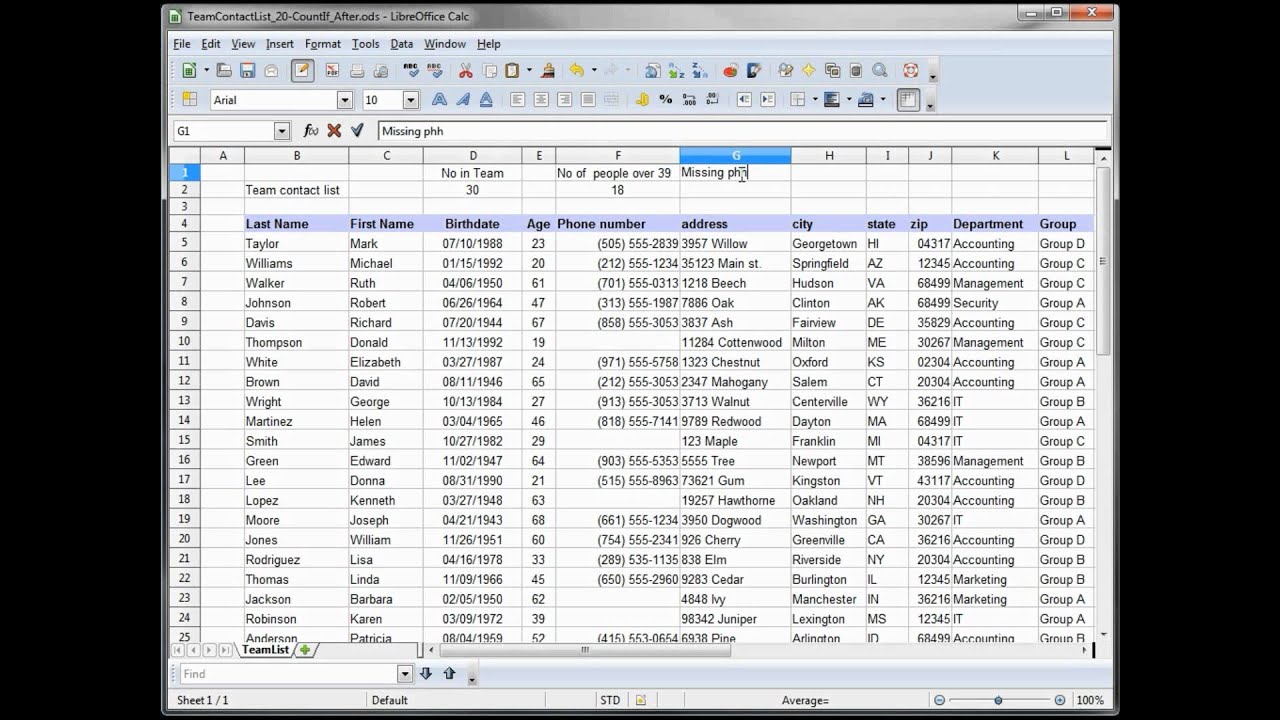Open the Gallery icon
The image size is (1280, 720).
tap(832, 71)
